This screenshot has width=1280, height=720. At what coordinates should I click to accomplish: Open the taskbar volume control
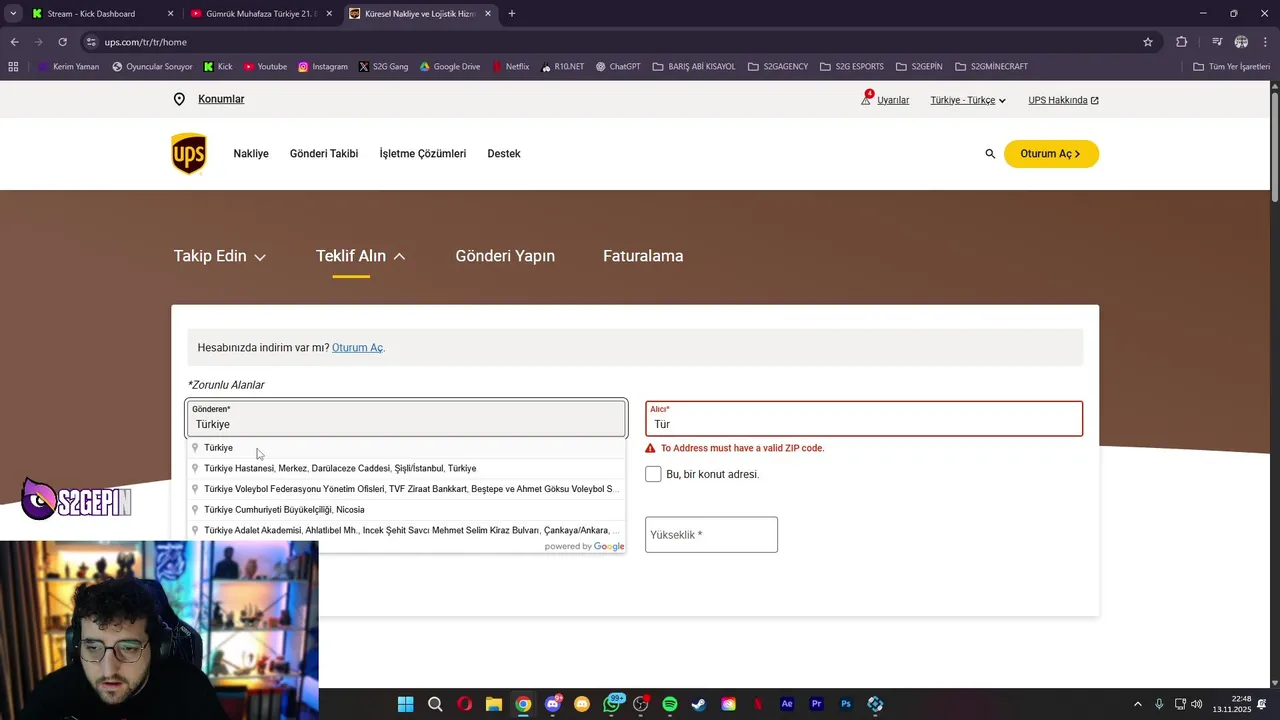click(x=1197, y=704)
